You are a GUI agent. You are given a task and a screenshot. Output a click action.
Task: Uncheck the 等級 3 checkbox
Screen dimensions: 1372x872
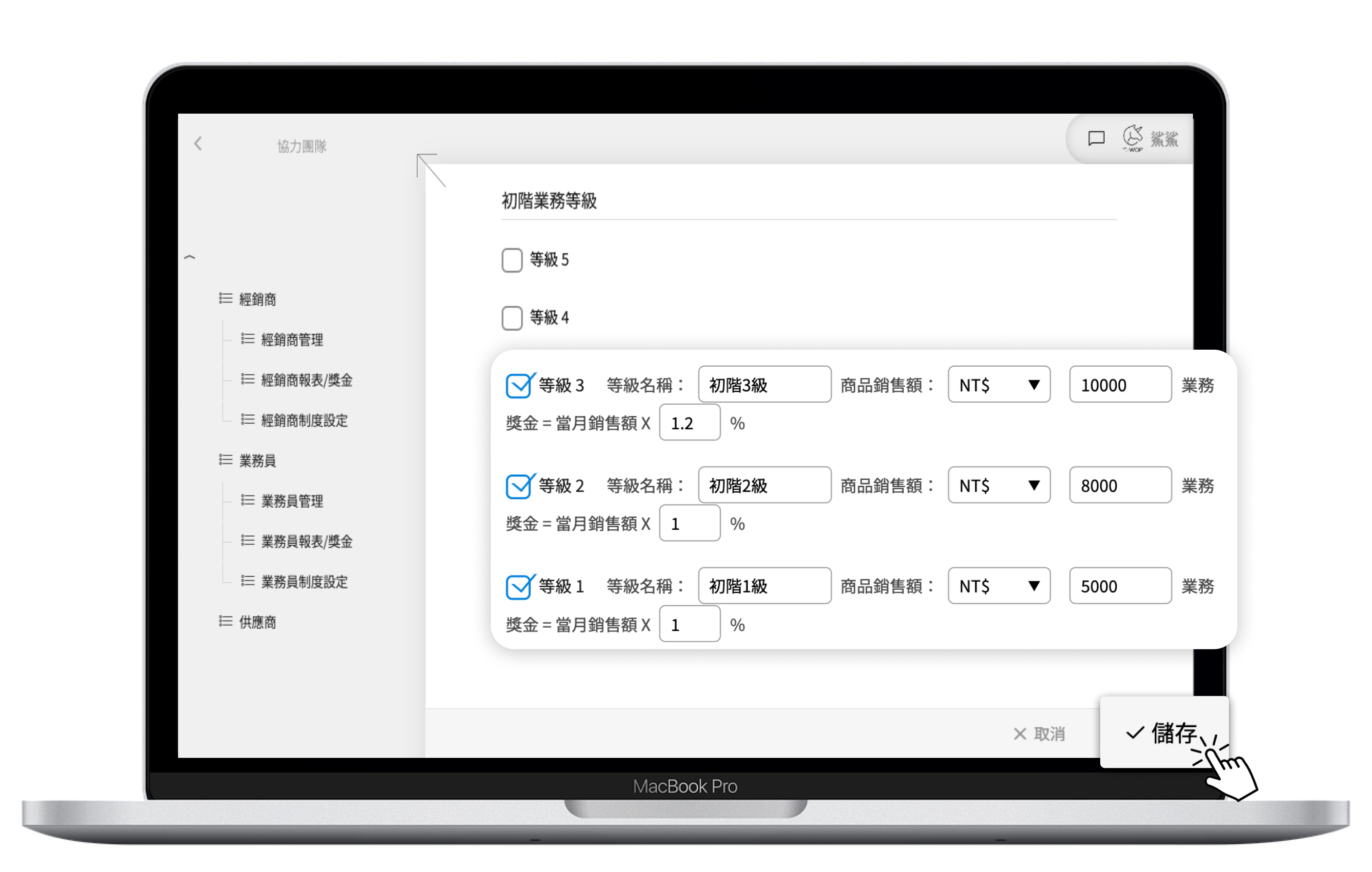(x=519, y=386)
